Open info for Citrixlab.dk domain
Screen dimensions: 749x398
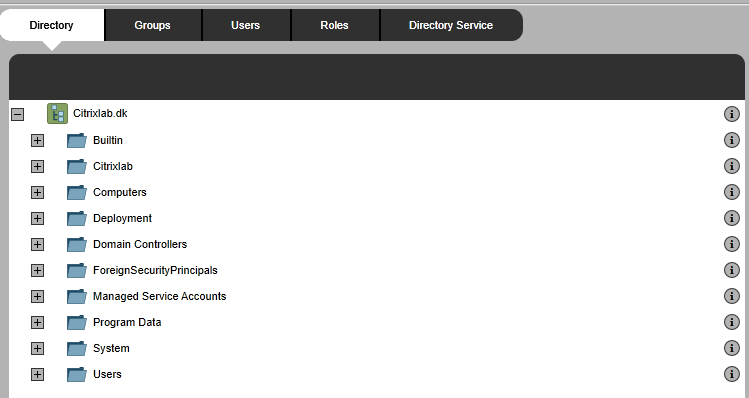click(732, 114)
